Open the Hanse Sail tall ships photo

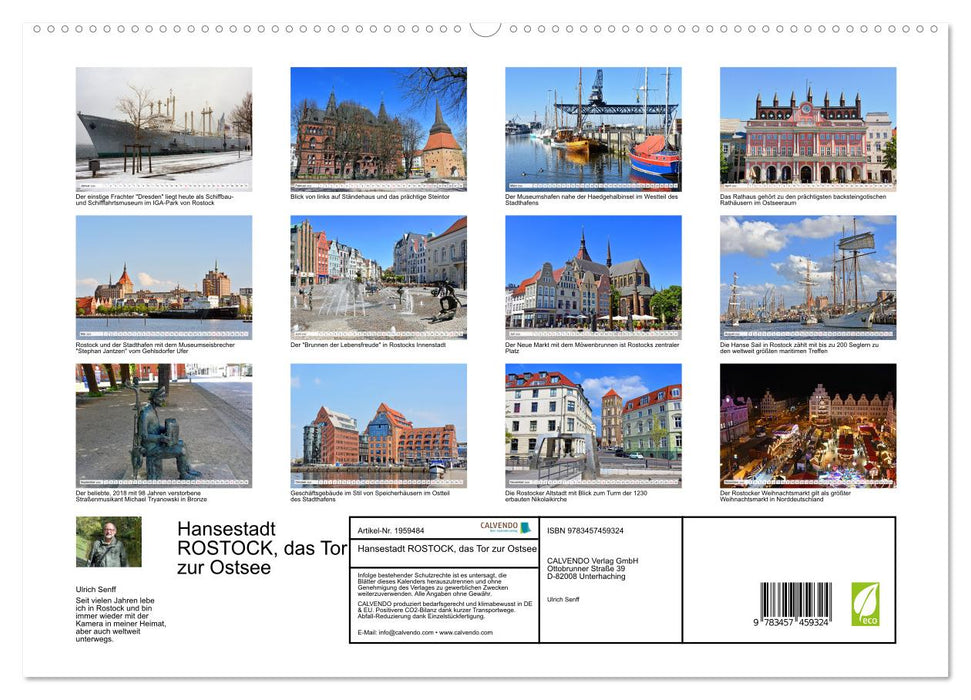(807, 277)
